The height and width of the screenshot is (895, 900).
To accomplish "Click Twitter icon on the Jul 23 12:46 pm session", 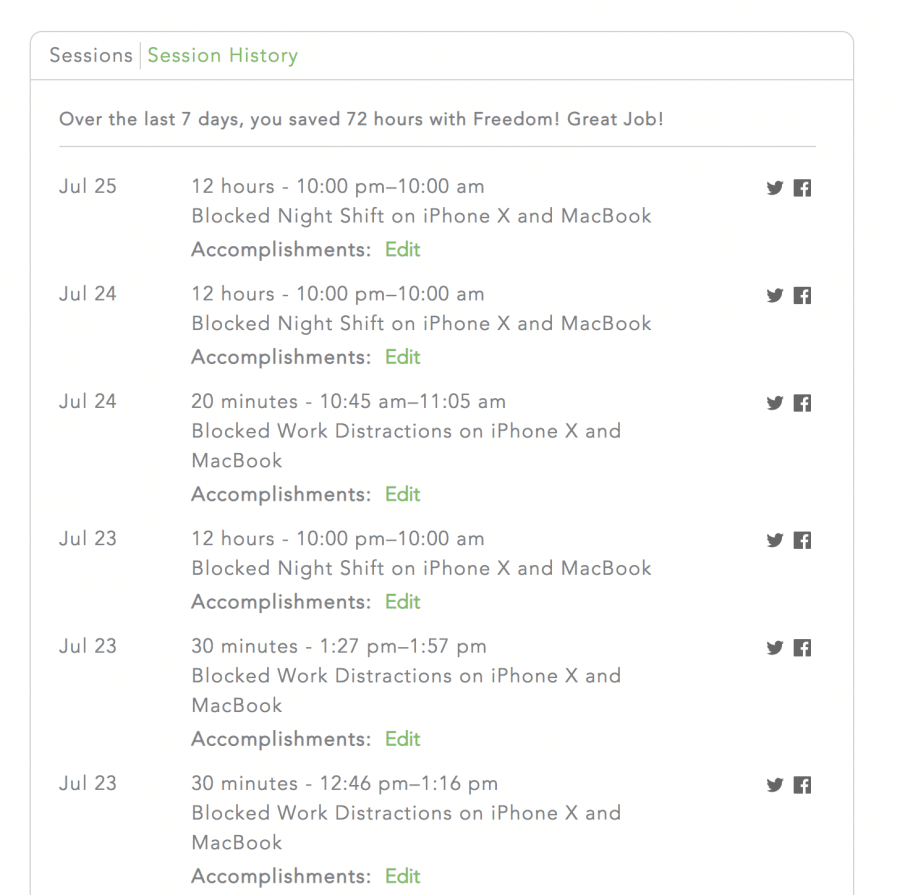I will coord(774,785).
